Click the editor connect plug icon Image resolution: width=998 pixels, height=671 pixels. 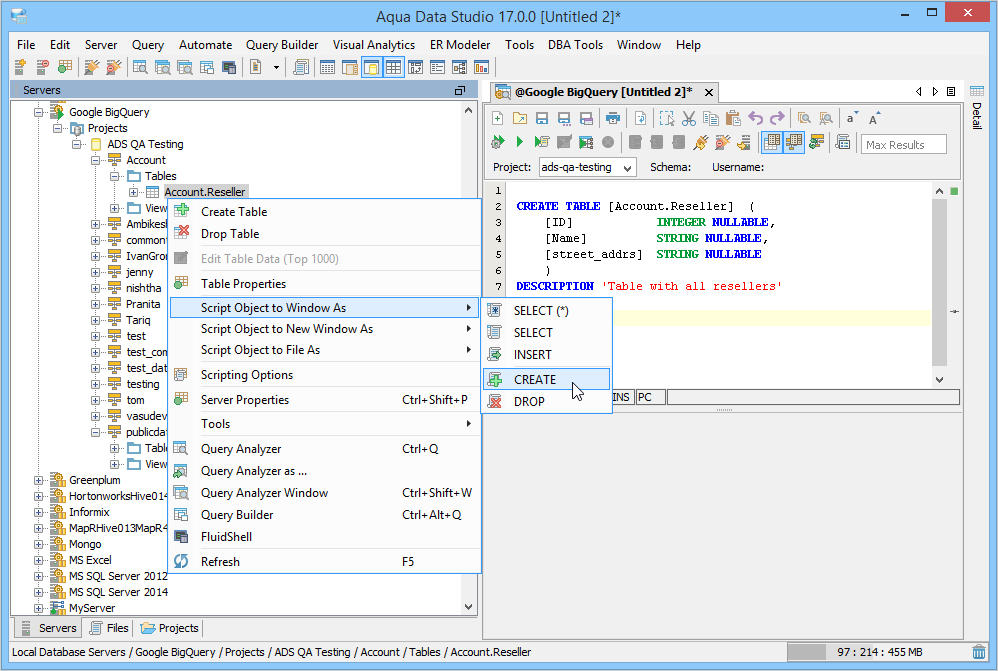click(700, 142)
